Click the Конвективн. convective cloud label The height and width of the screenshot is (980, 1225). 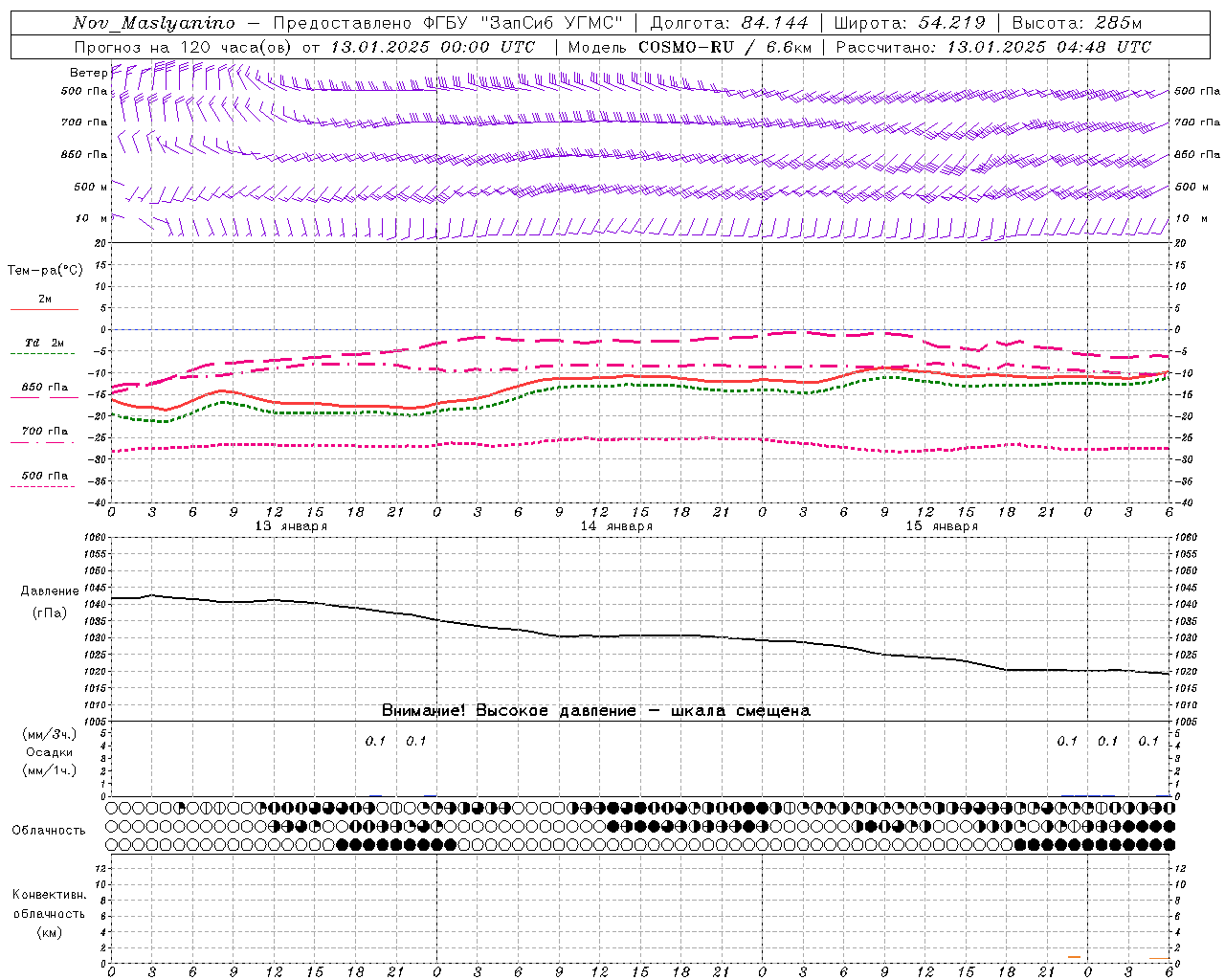49,895
